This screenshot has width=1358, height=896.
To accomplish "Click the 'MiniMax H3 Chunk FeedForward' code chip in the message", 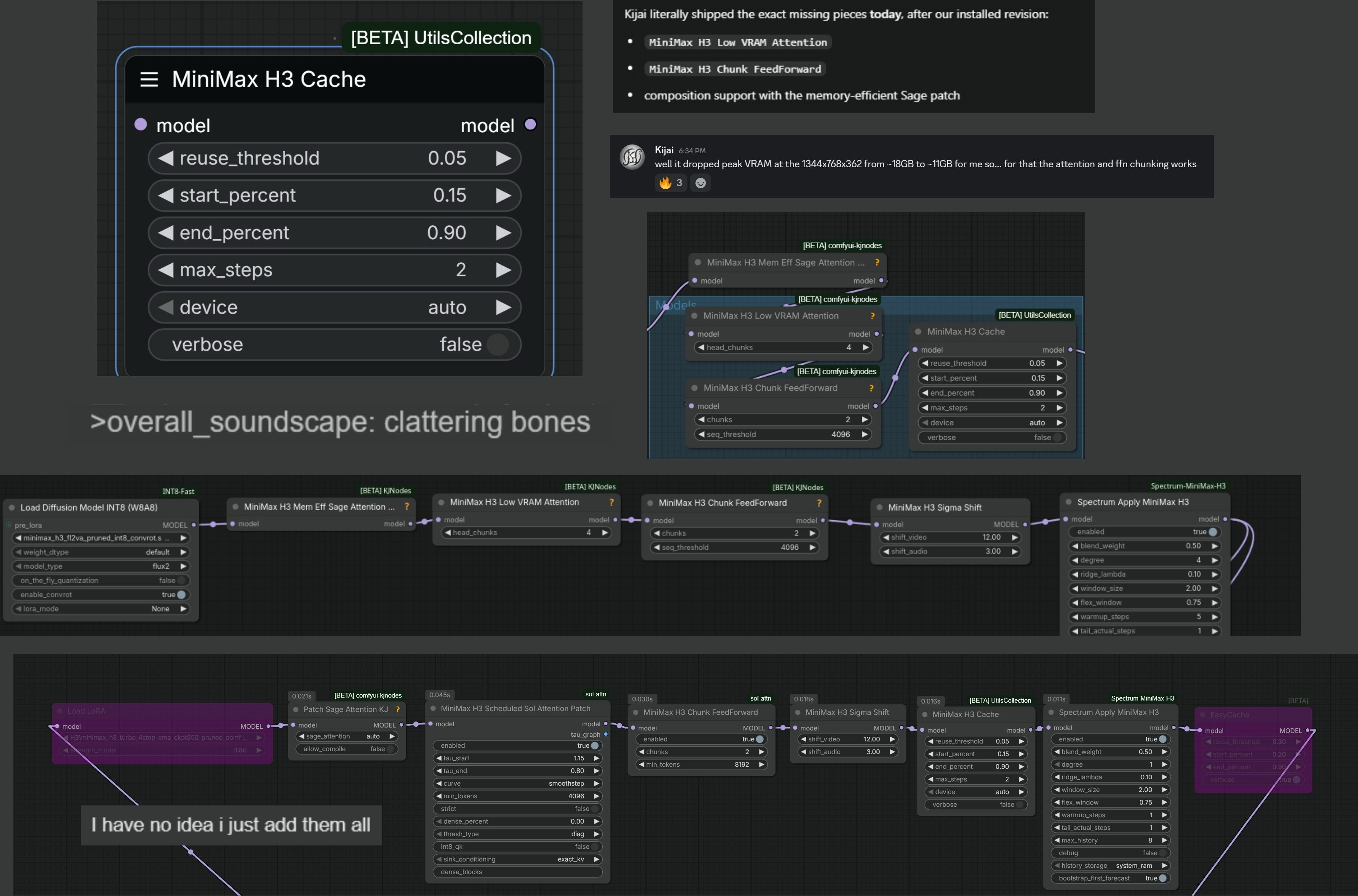I will tap(735, 69).
